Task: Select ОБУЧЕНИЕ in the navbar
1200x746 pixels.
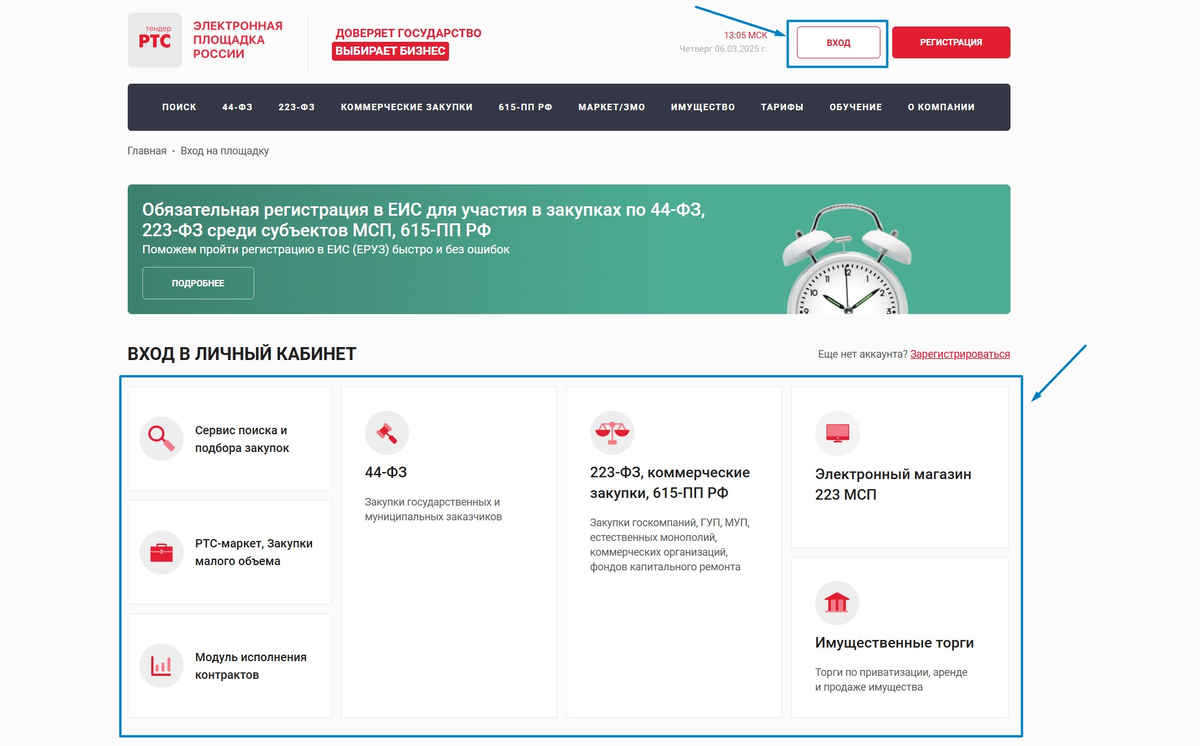Action: [855, 107]
